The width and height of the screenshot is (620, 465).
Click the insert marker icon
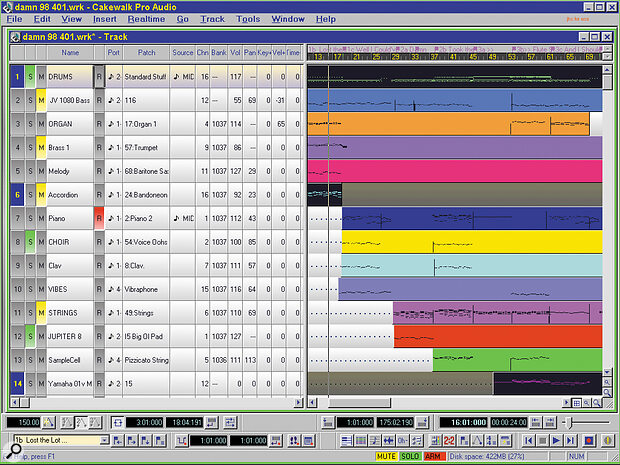pyautogui.click(x=146, y=440)
